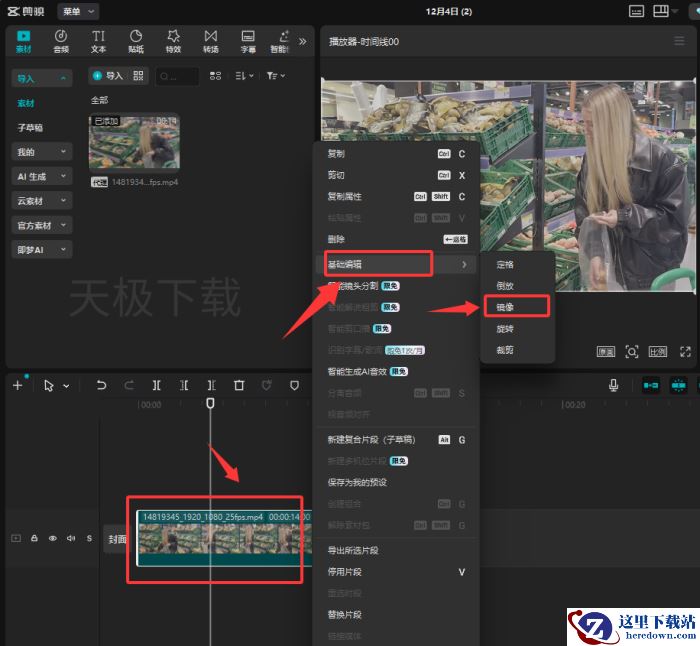The width and height of the screenshot is (700, 646).
Task: Select the pointer selection tool
Action: pyautogui.click(x=49, y=386)
